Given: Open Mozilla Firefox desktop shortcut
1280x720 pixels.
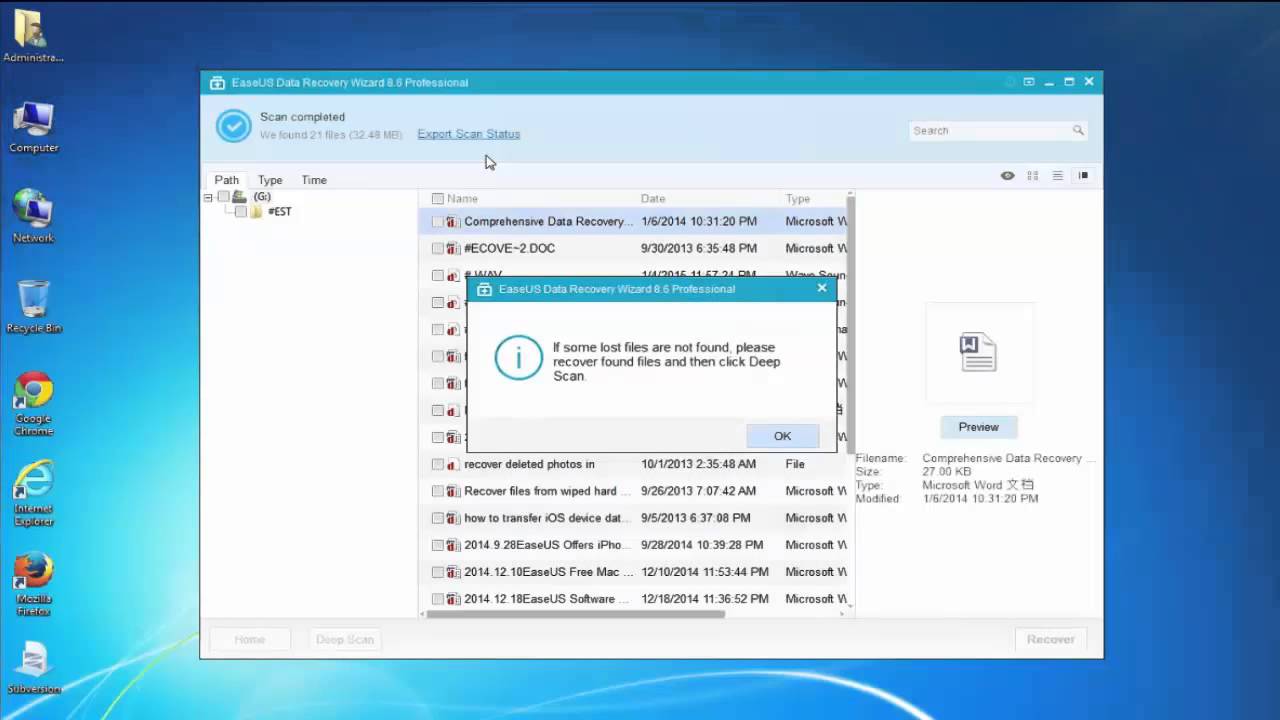Looking at the screenshot, I should [x=34, y=584].
